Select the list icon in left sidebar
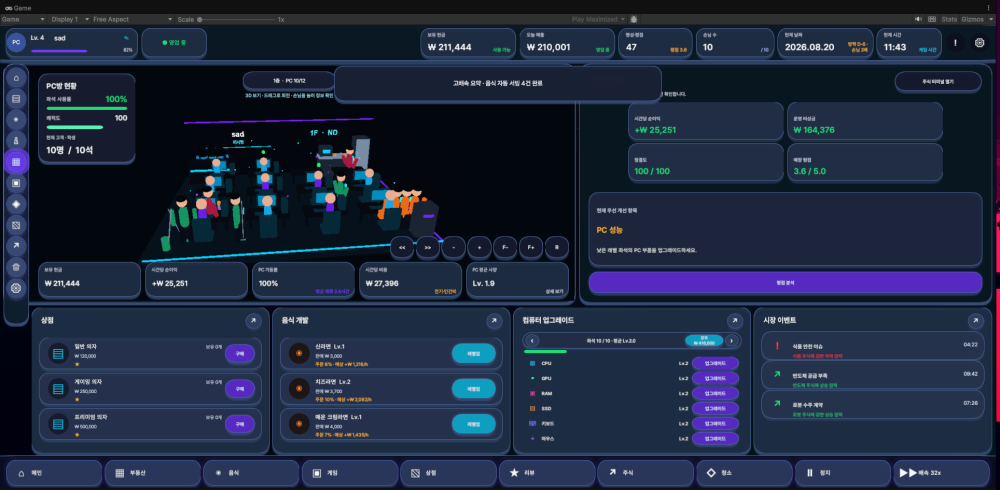The height and width of the screenshot is (490, 1000). [16, 99]
